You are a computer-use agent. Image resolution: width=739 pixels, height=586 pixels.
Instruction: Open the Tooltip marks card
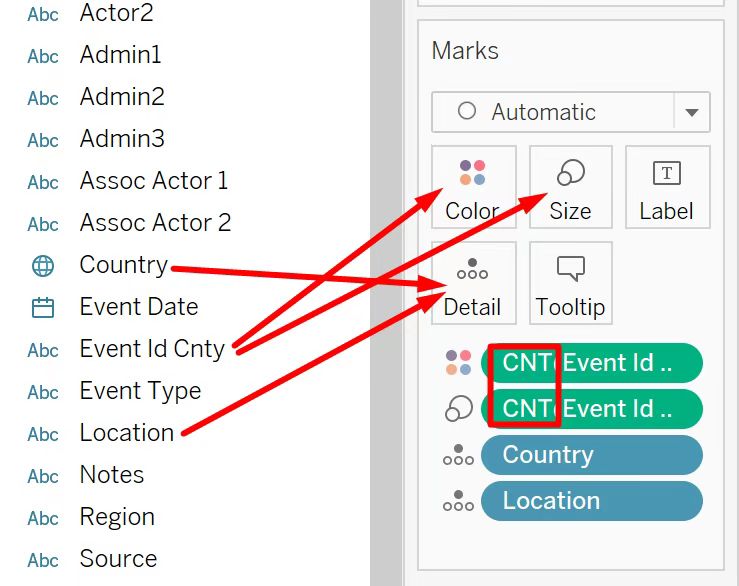570,284
